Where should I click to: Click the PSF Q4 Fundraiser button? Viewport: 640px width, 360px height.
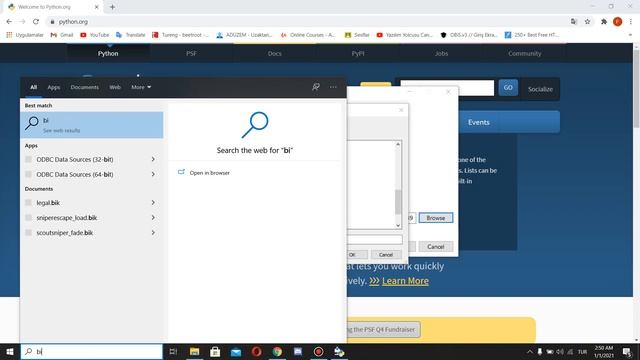(383, 329)
